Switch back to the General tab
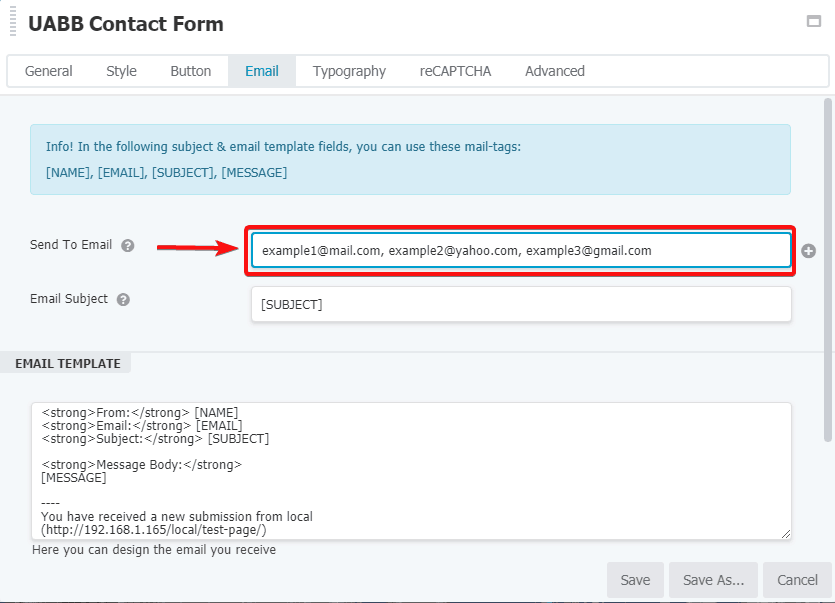Screen dimensions: 835x603 coord(49,71)
